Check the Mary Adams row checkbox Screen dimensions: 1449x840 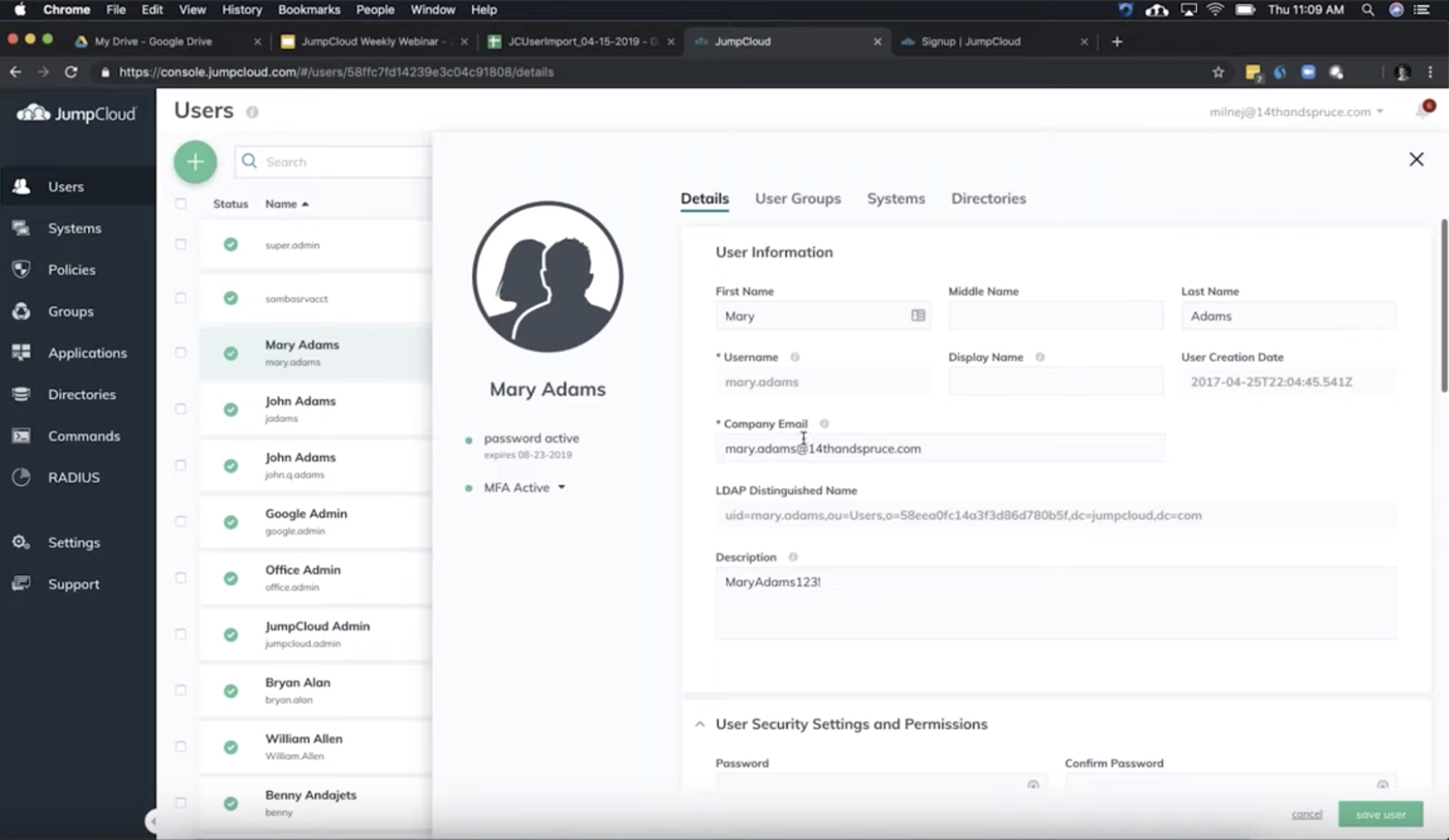(x=181, y=352)
